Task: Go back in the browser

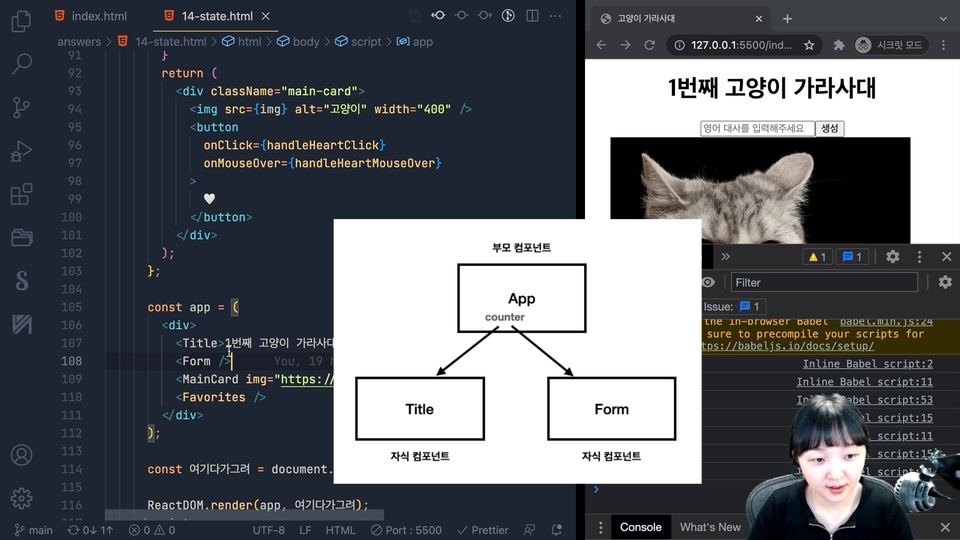Action: tap(601, 45)
